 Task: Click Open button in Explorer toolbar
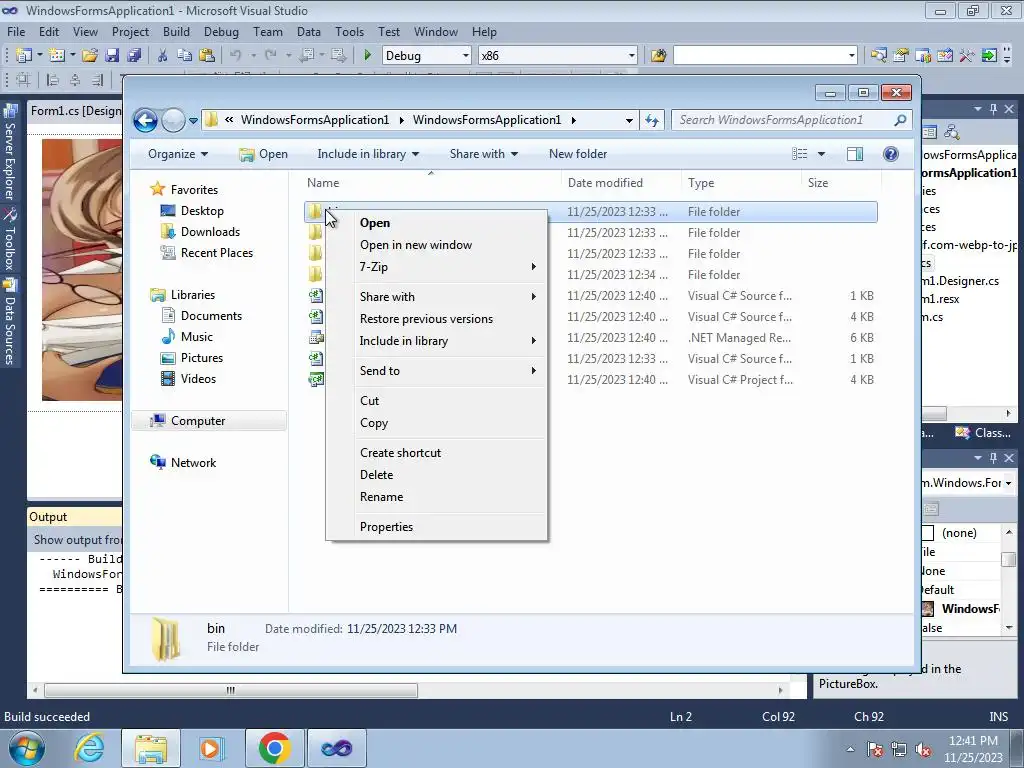pos(264,154)
